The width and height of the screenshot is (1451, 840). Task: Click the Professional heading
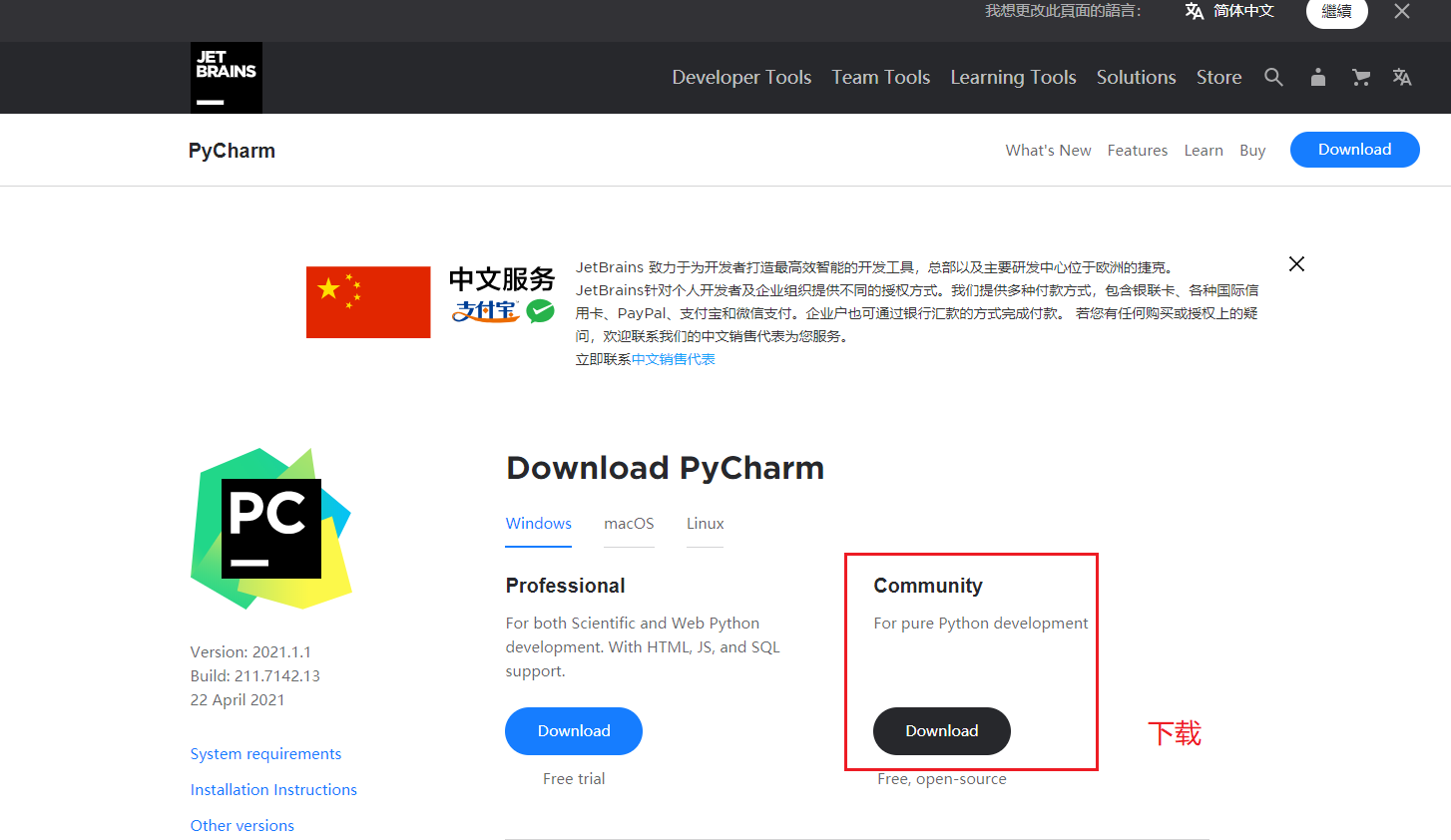click(x=565, y=586)
